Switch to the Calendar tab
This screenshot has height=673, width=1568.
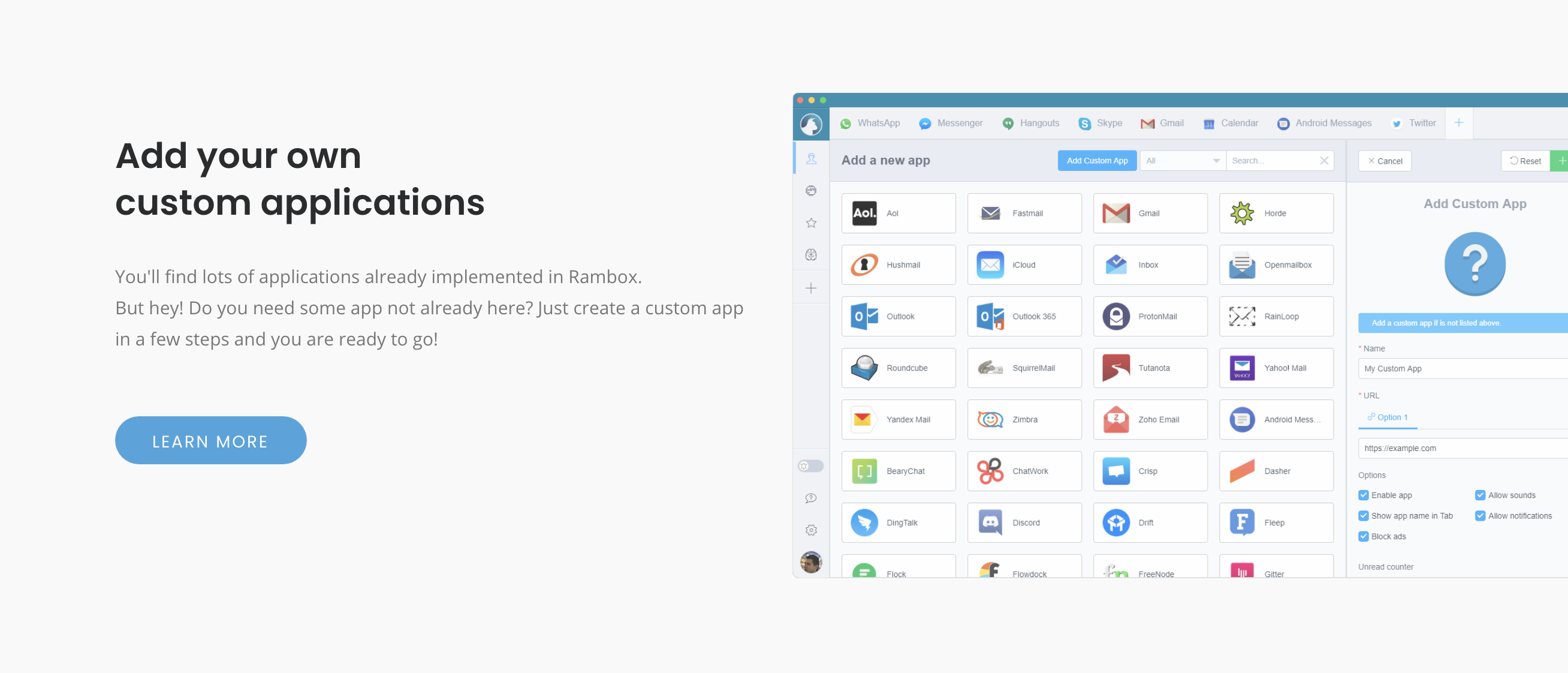click(1231, 124)
